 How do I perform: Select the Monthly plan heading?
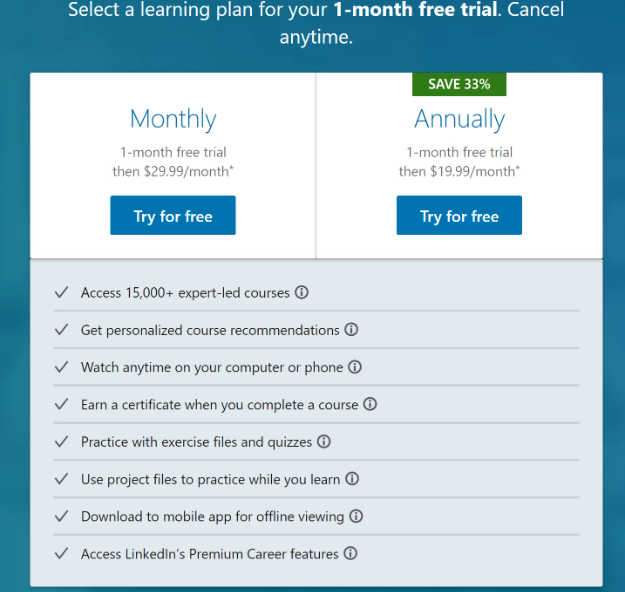click(x=173, y=119)
